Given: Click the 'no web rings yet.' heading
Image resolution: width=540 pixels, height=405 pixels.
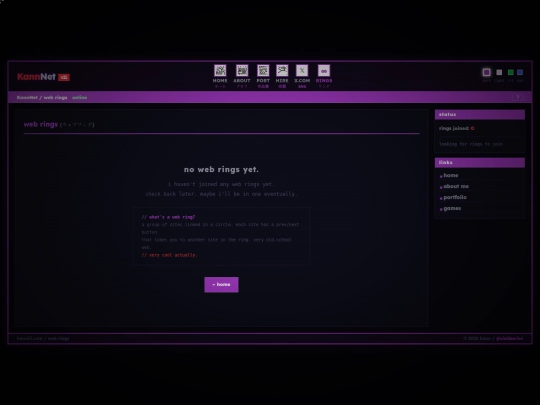Looking at the screenshot, I should 221,169.
